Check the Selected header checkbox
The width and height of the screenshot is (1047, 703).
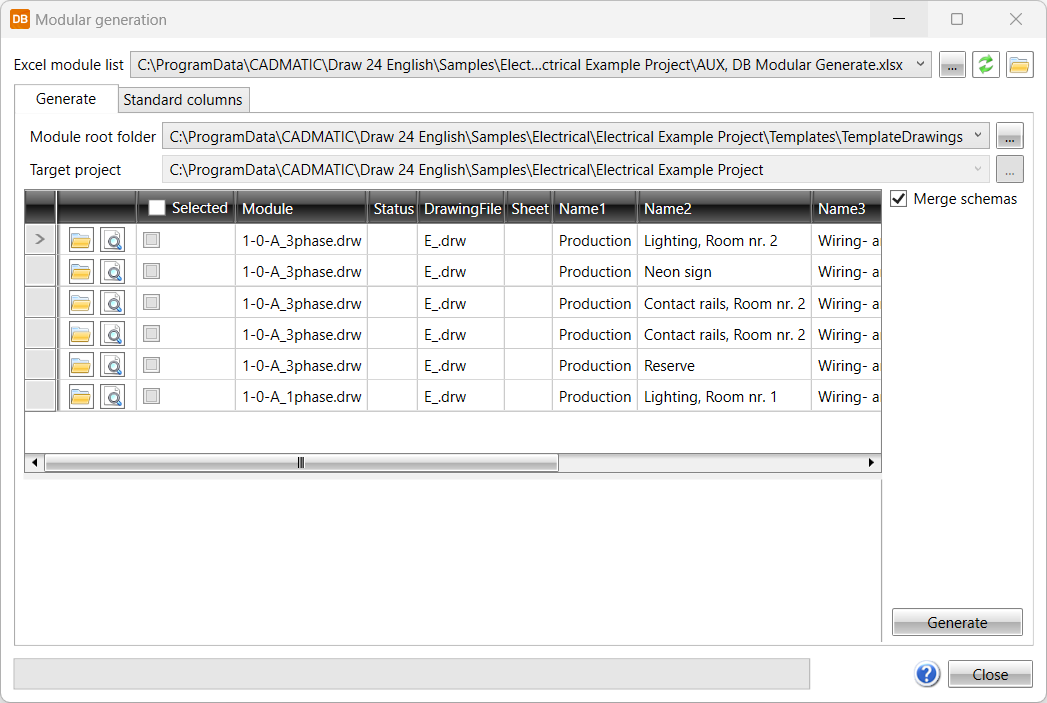[x=157, y=208]
